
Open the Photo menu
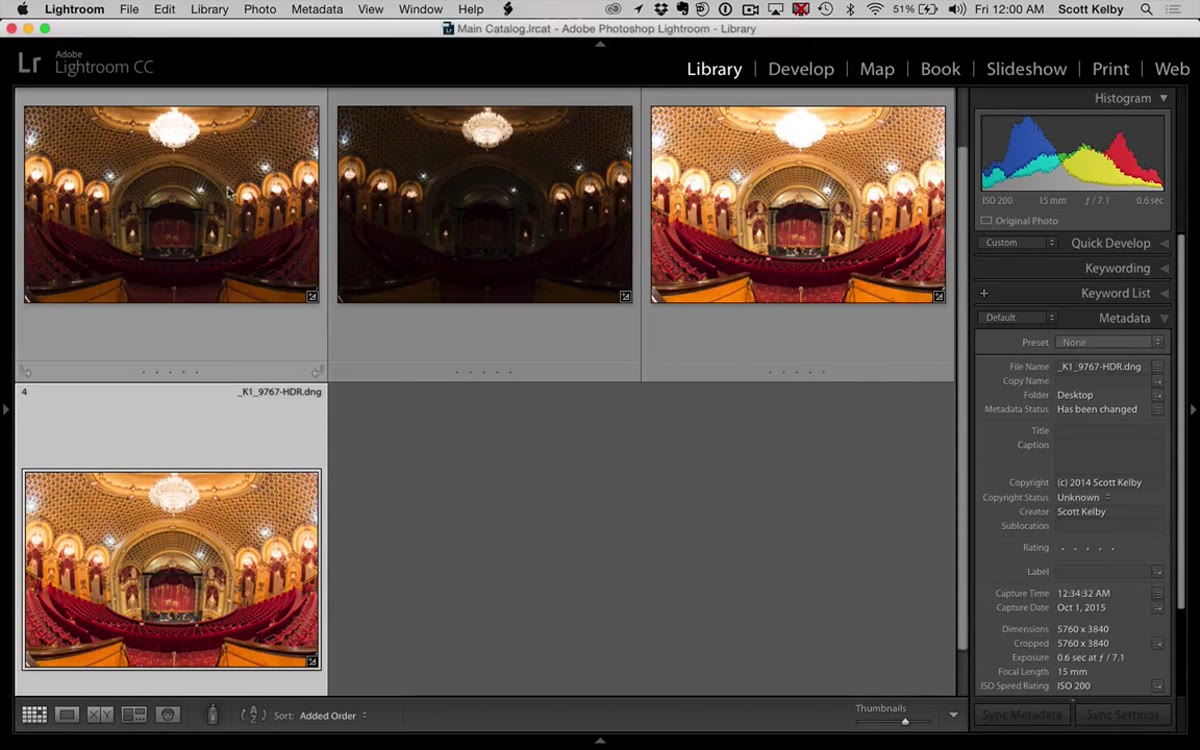260,9
